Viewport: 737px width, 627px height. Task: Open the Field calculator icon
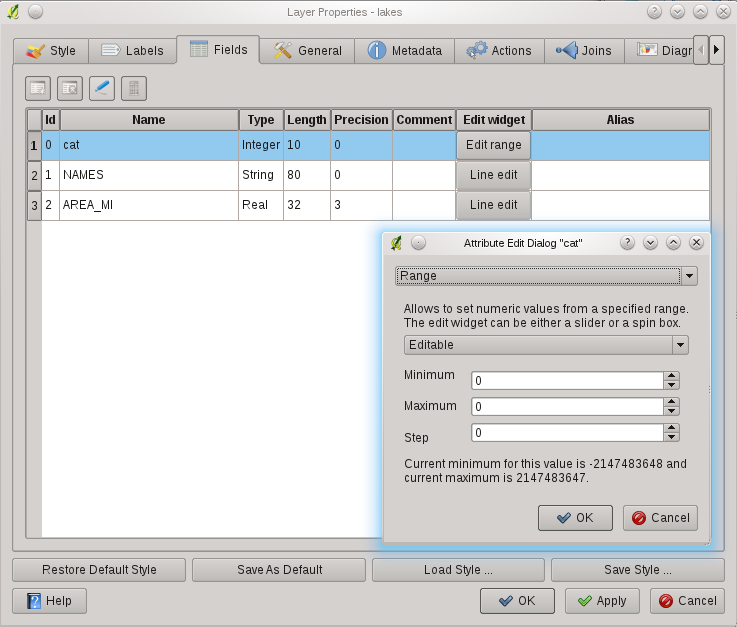[x=133, y=88]
